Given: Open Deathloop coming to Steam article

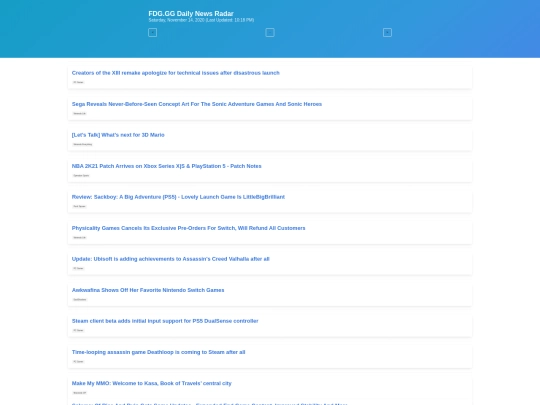Looking at the screenshot, I should [158, 352].
